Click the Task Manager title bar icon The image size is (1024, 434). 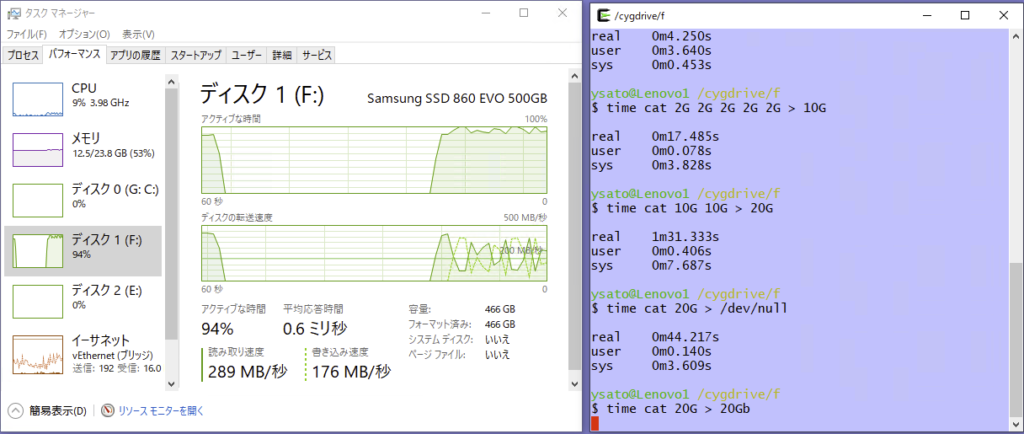(x=12, y=14)
